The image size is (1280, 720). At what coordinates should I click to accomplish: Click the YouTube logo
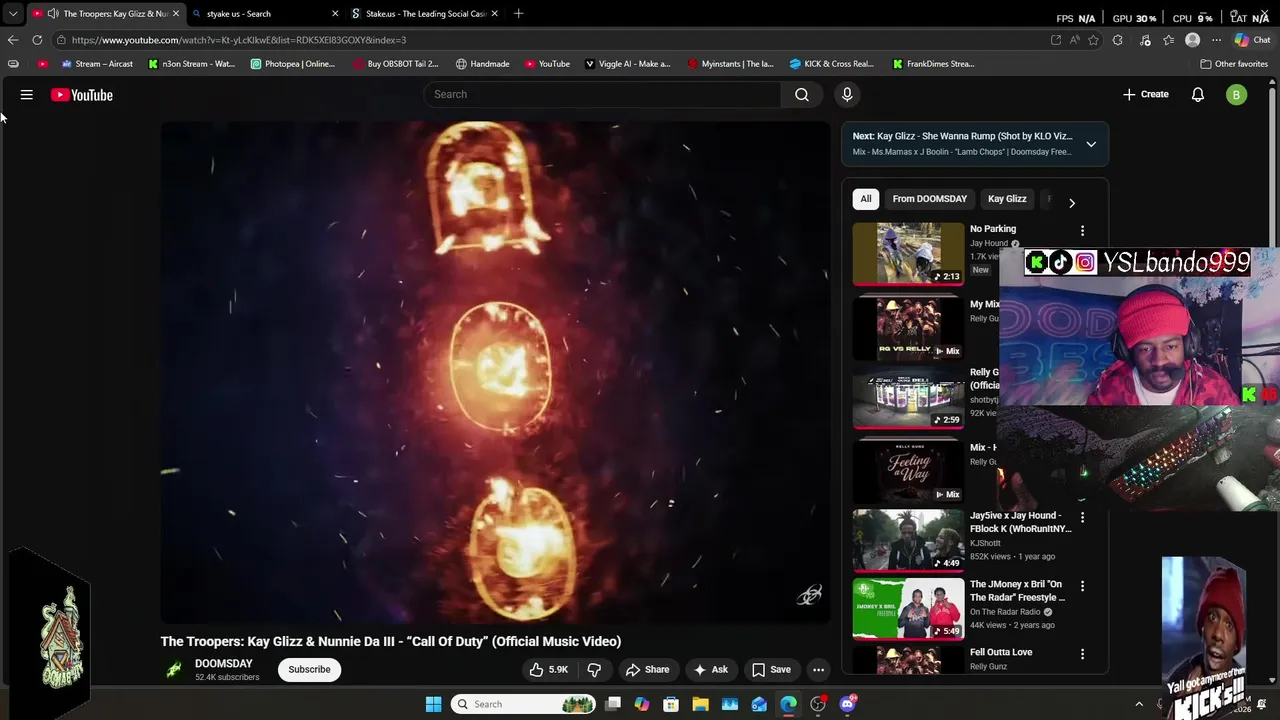pyautogui.click(x=82, y=95)
